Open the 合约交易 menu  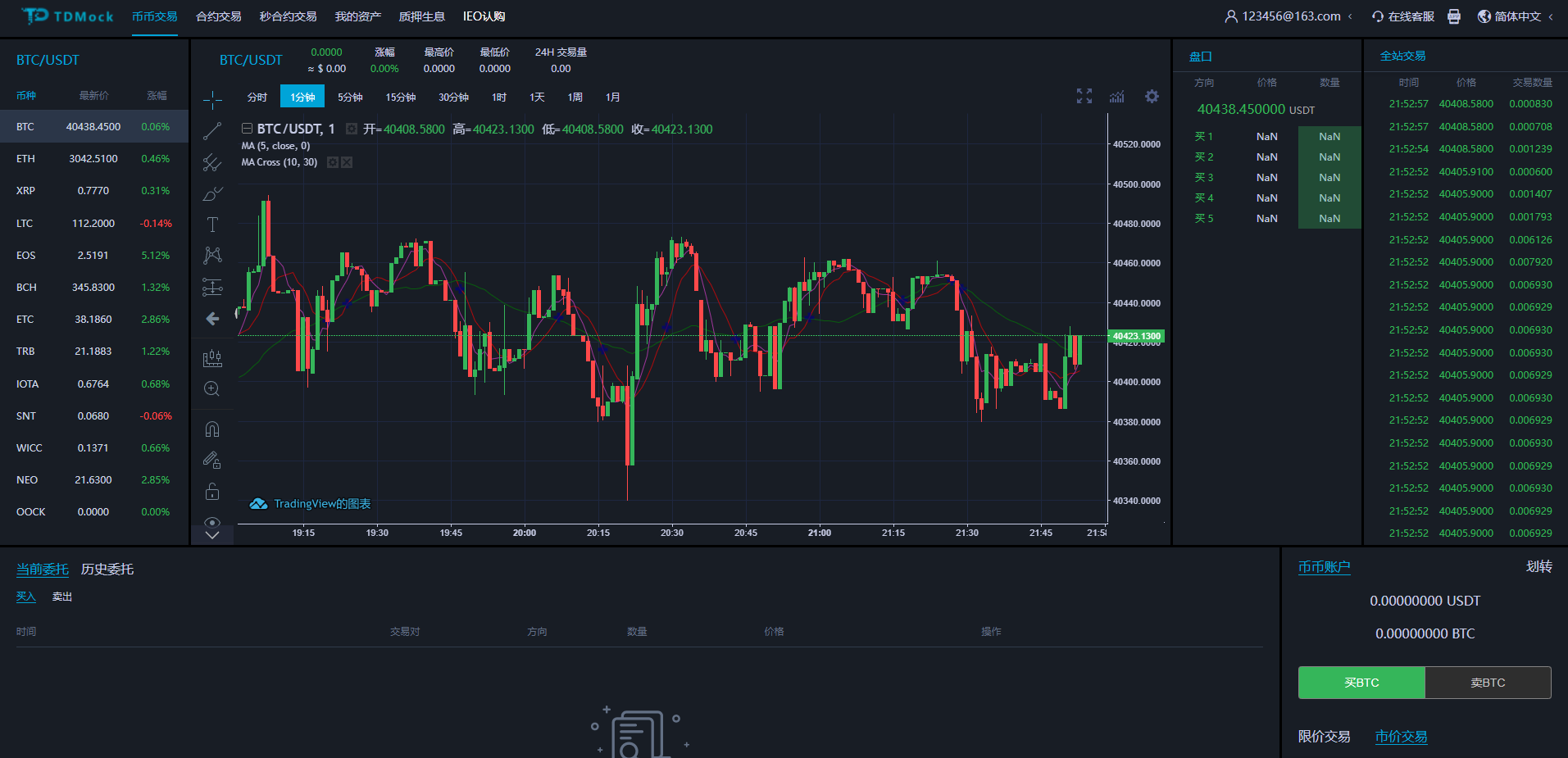pyautogui.click(x=218, y=16)
